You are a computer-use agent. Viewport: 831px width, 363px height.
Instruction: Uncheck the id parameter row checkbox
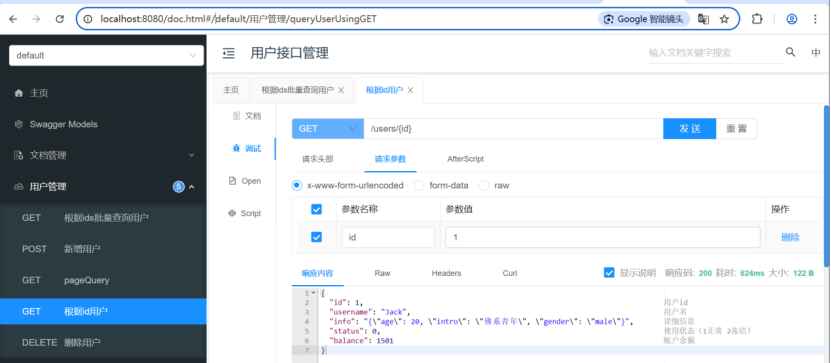point(316,237)
